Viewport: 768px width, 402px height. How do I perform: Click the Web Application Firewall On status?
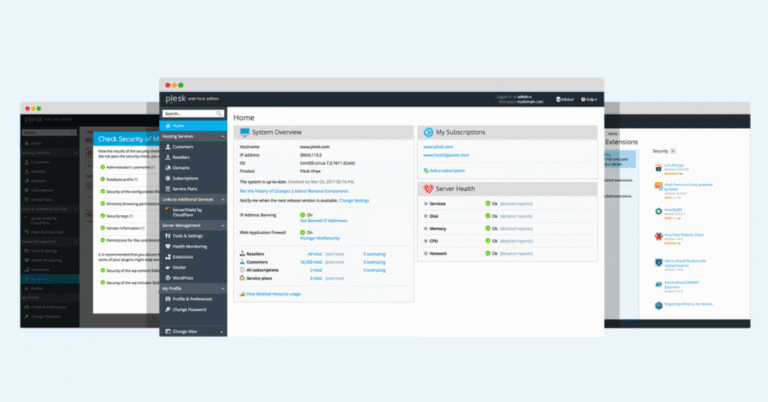coord(303,232)
